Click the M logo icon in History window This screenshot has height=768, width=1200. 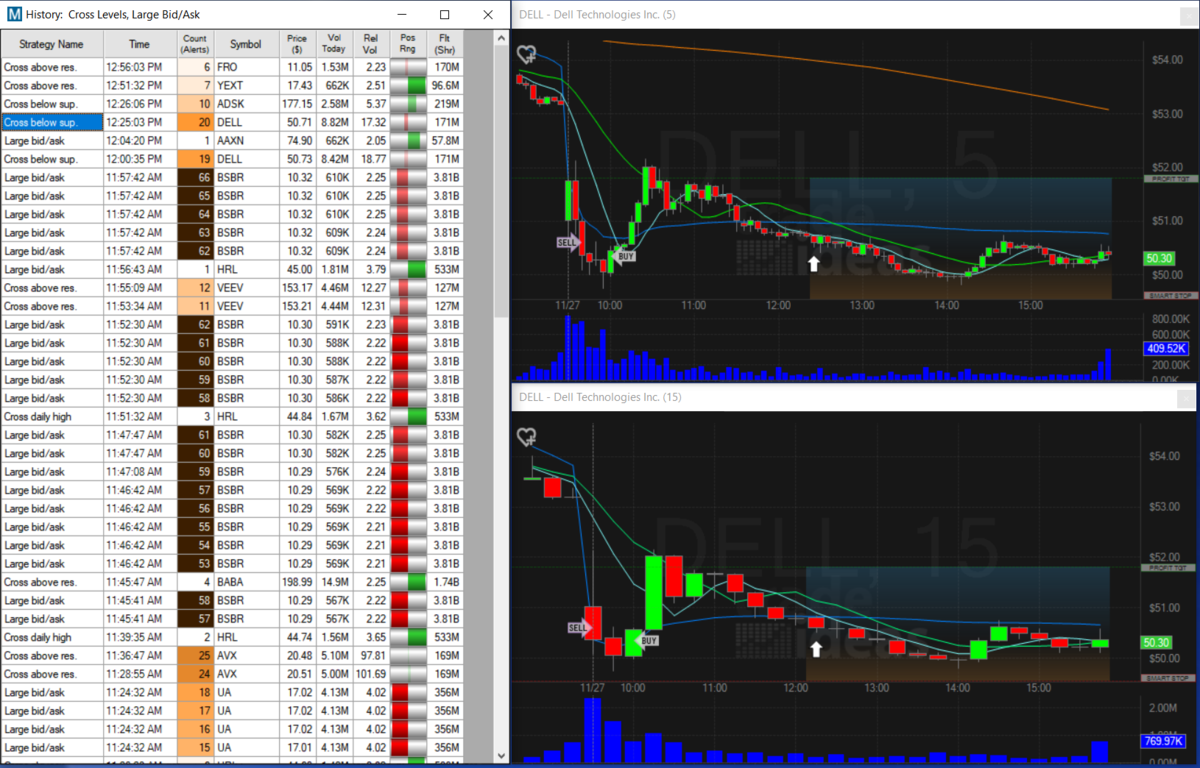(15, 15)
